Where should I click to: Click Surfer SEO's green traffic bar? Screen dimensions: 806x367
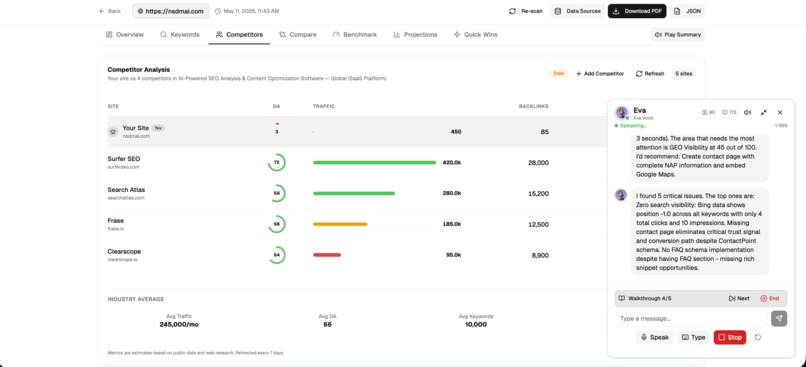click(374, 162)
